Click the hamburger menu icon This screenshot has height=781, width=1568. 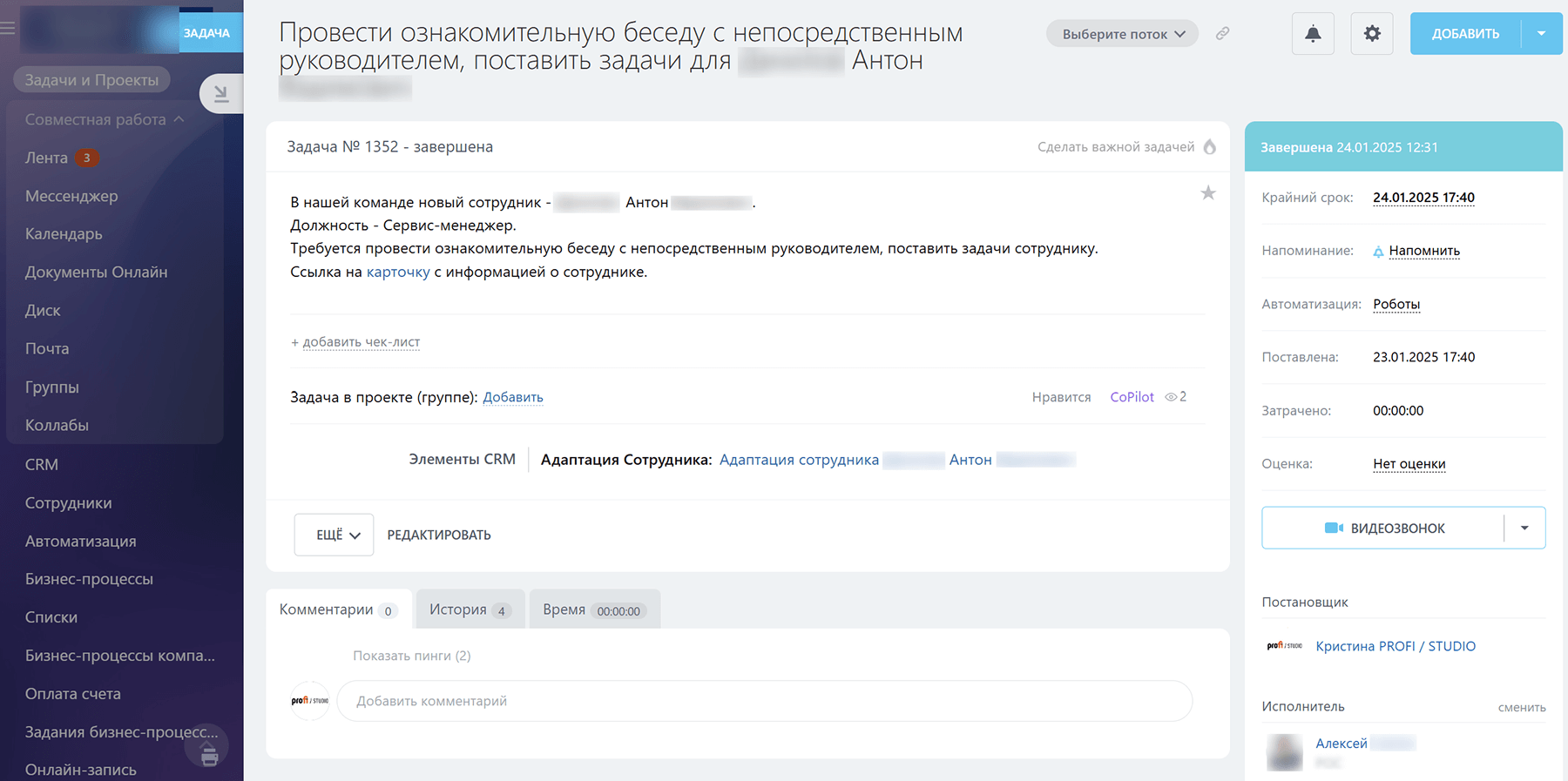coord(8,28)
